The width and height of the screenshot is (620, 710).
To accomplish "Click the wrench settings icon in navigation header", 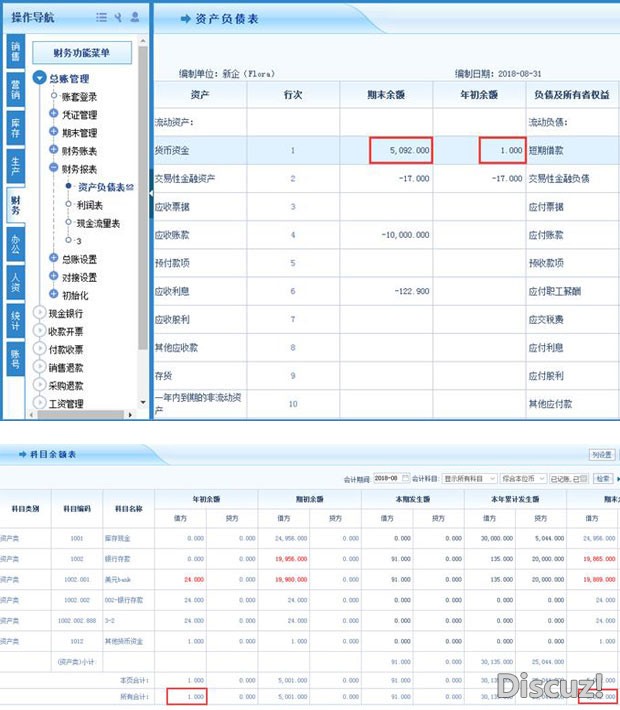I will pyautogui.click(x=118, y=17).
